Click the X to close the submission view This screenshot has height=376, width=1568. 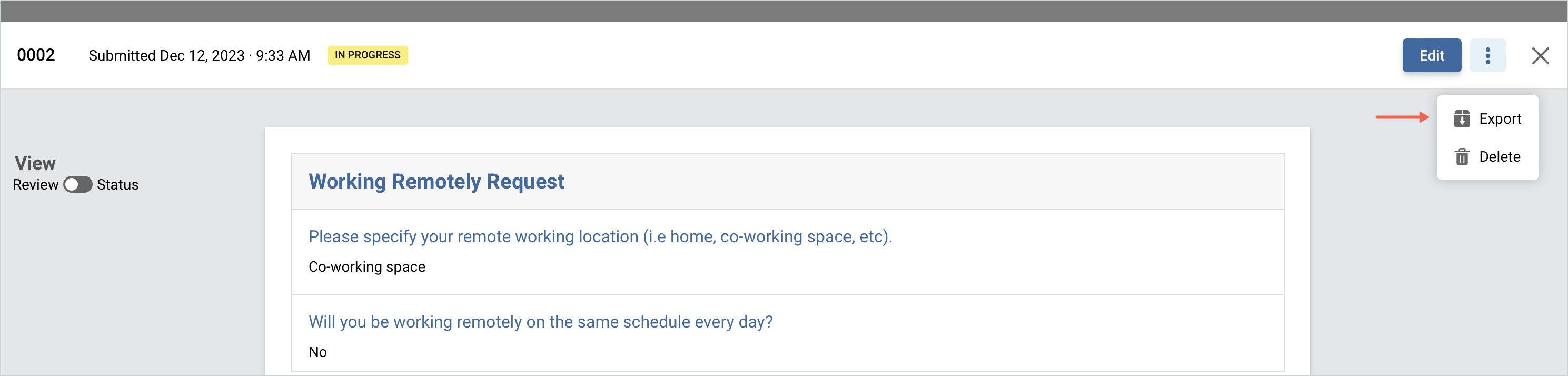point(1541,55)
